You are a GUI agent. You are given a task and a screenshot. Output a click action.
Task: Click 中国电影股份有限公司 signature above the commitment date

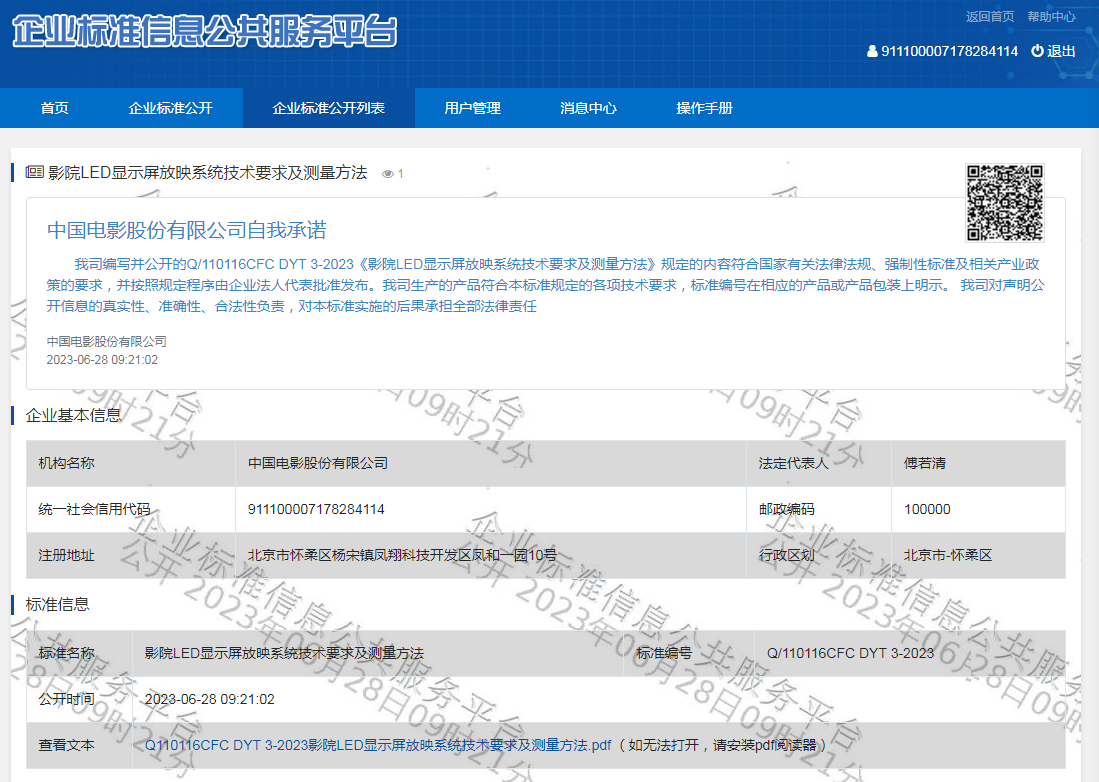click(107, 341)
